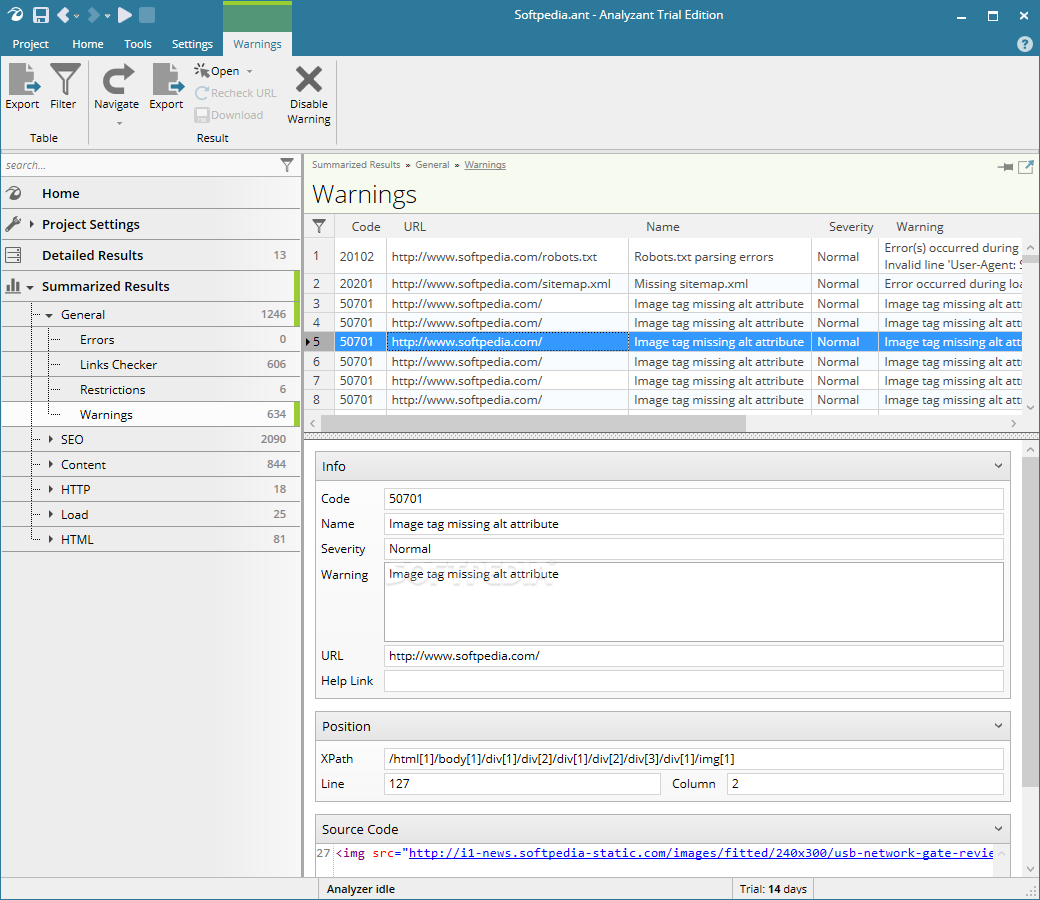1040x900 pixels.
Task: Expand the Load tree node
Action: 50,515
